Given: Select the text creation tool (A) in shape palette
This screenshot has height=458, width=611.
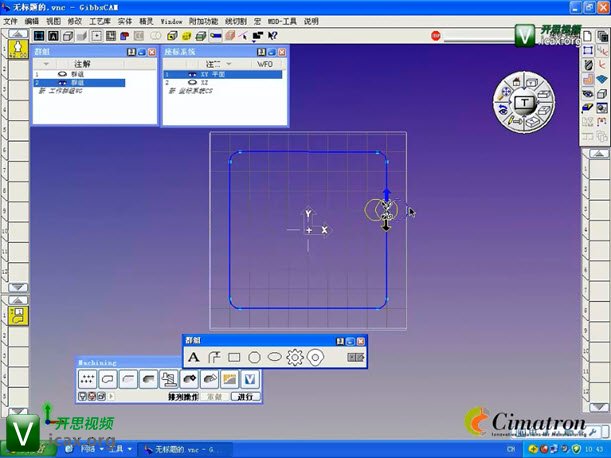Looking at the screenshot, I should point(194,357).
